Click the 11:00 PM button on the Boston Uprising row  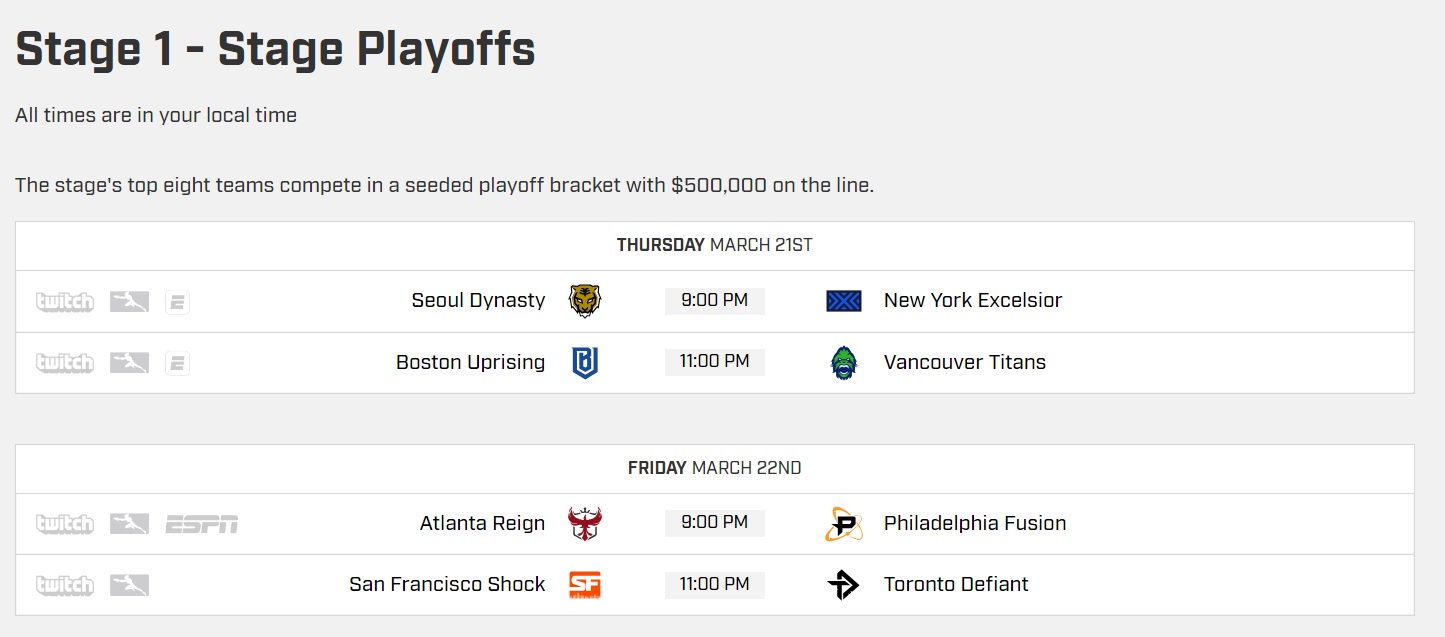tap(714, 362)
